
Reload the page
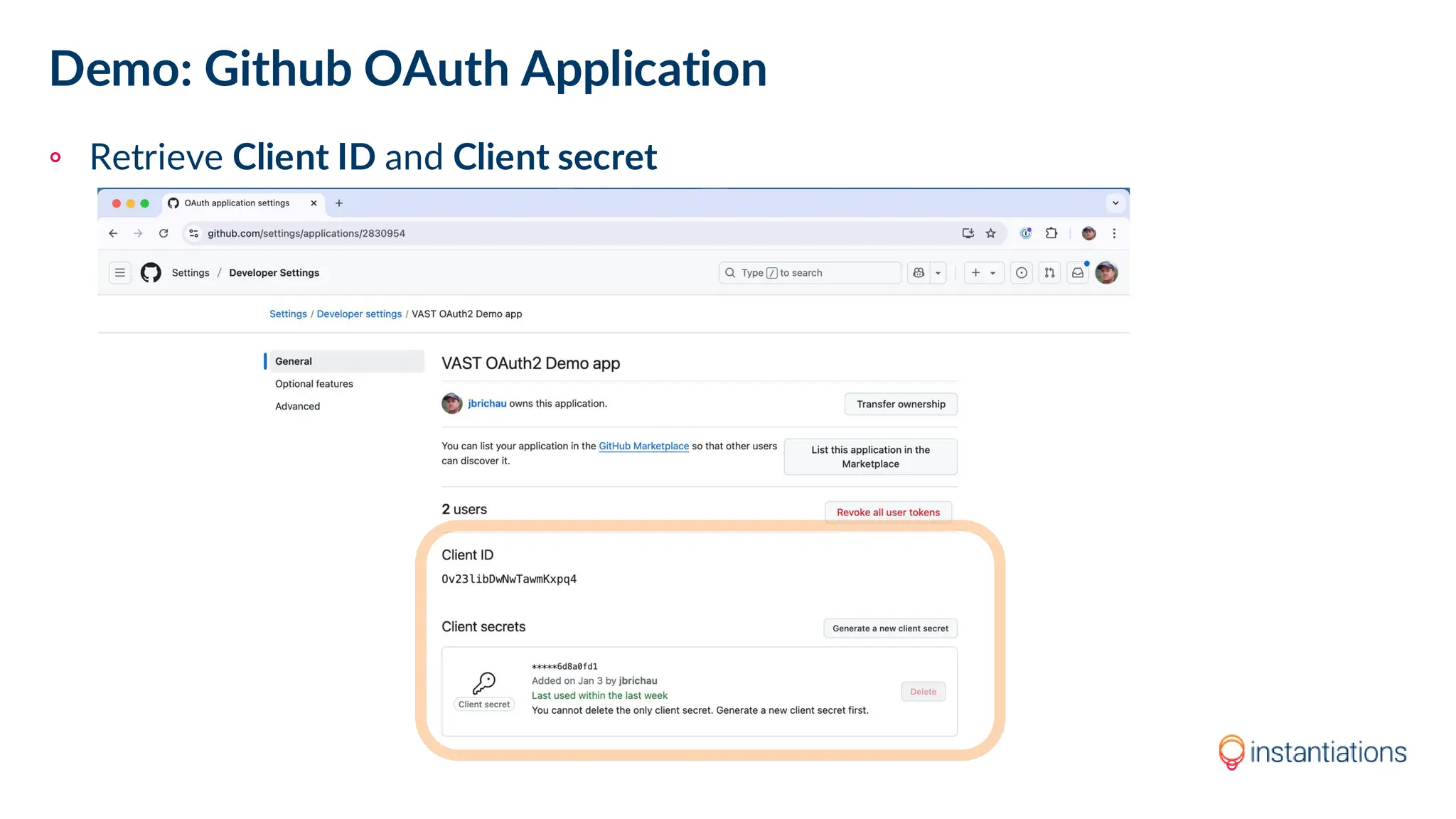tap(164, 233)
